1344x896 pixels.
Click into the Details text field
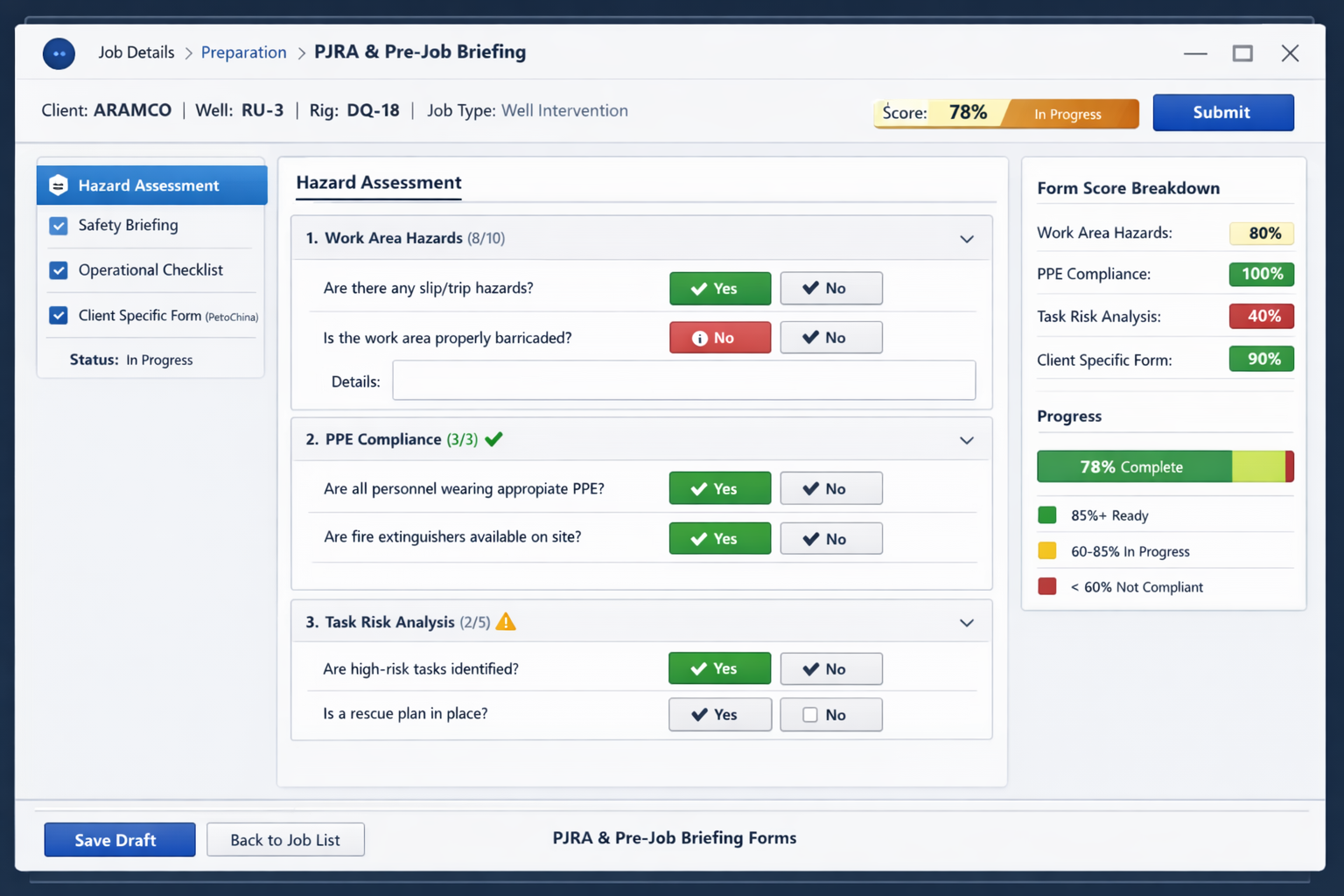click(x=683, y=381)
